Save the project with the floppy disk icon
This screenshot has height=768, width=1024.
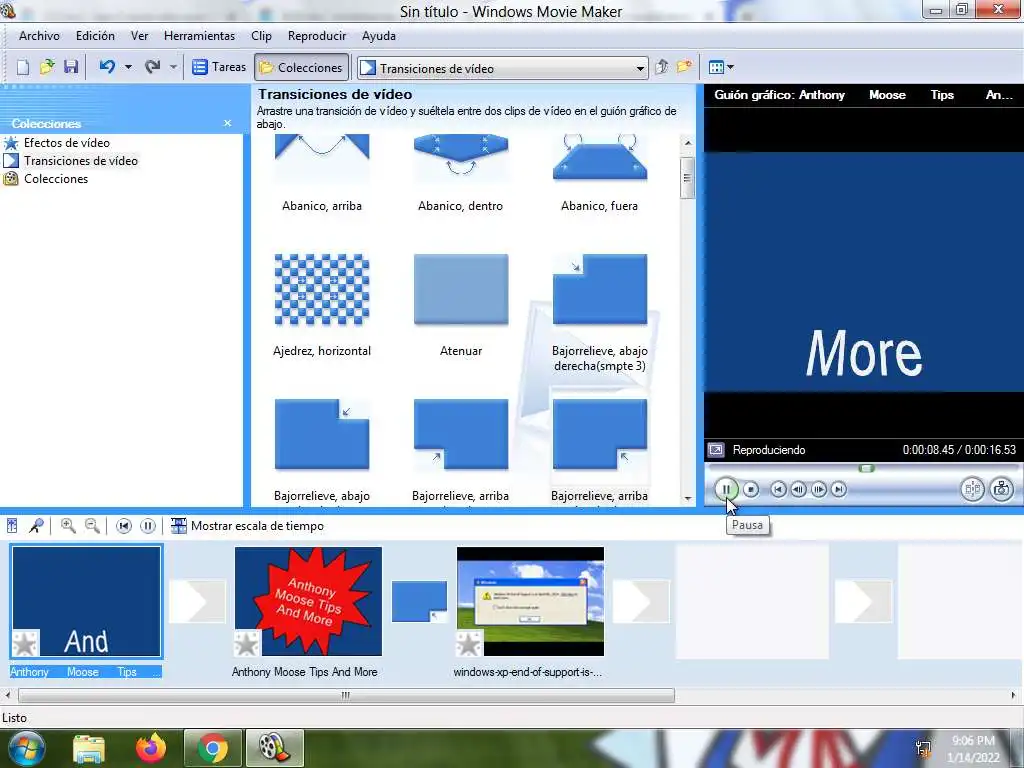pyautogui.click(x=71, y=67)
